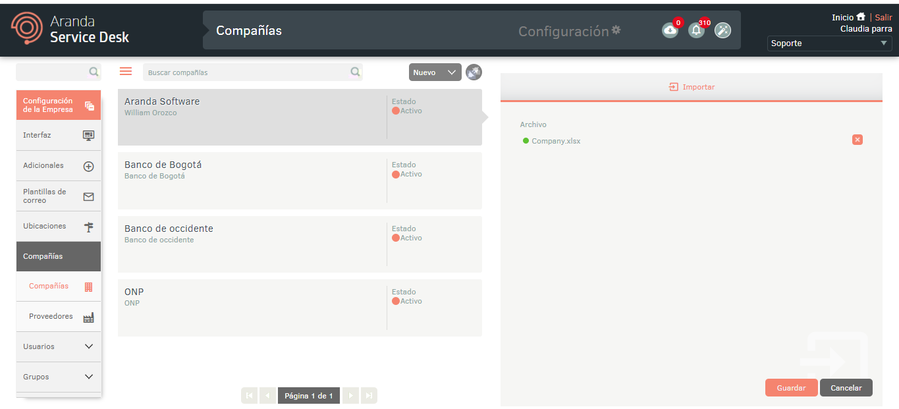The width and height of the screenshot is (899, 409).
Task: Click the Configuración header text
Action: click(563, 31)
